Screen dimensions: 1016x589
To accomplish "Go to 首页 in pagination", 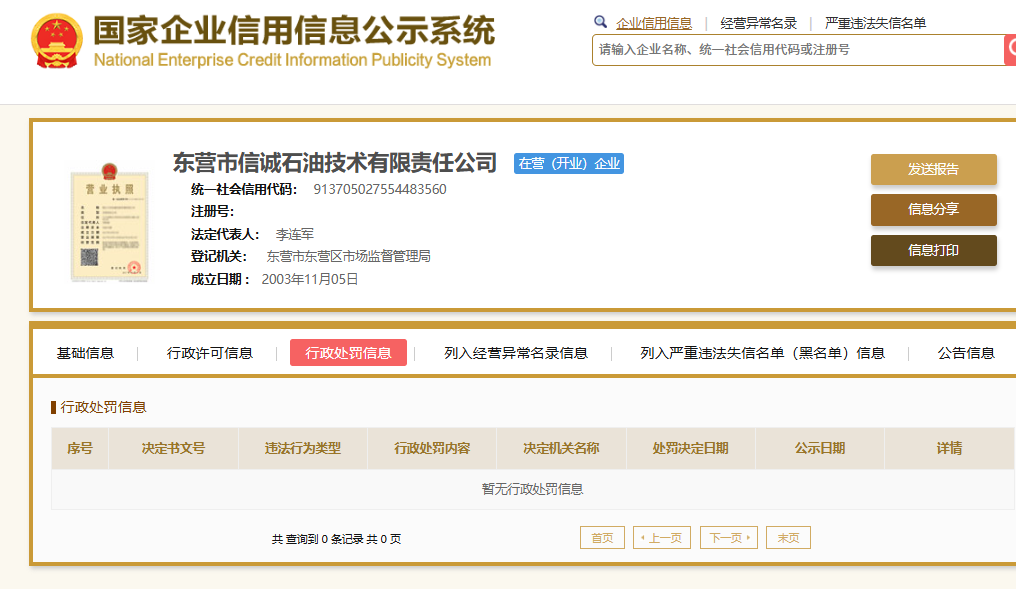I will (603, 538).
